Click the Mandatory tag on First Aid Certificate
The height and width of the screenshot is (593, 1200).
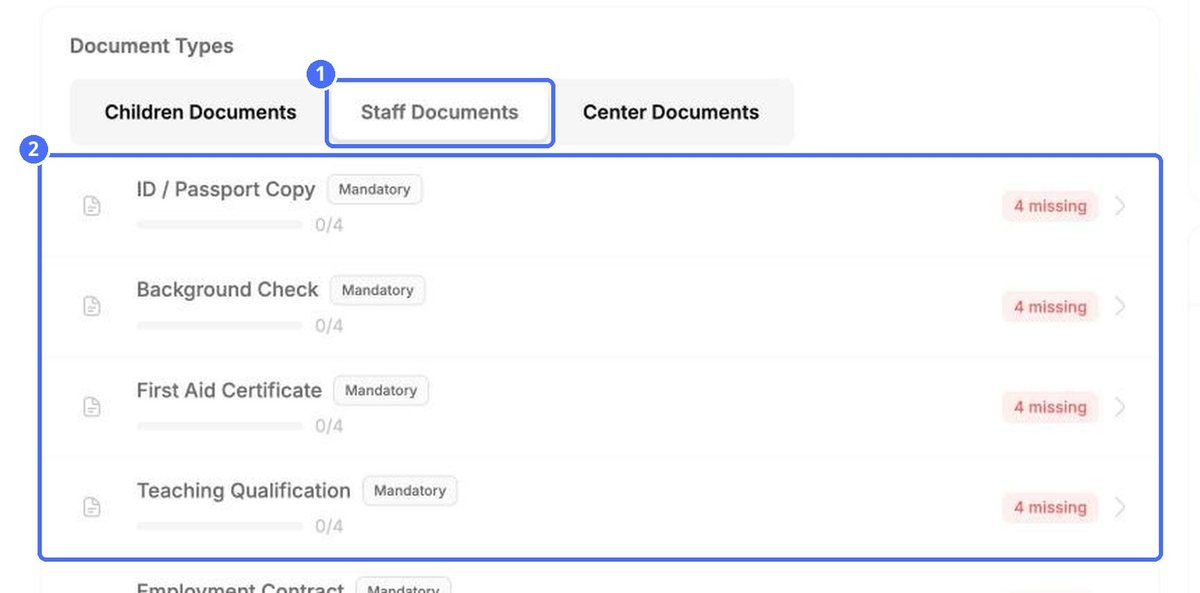pyautogui.click(x=381, y=390)
